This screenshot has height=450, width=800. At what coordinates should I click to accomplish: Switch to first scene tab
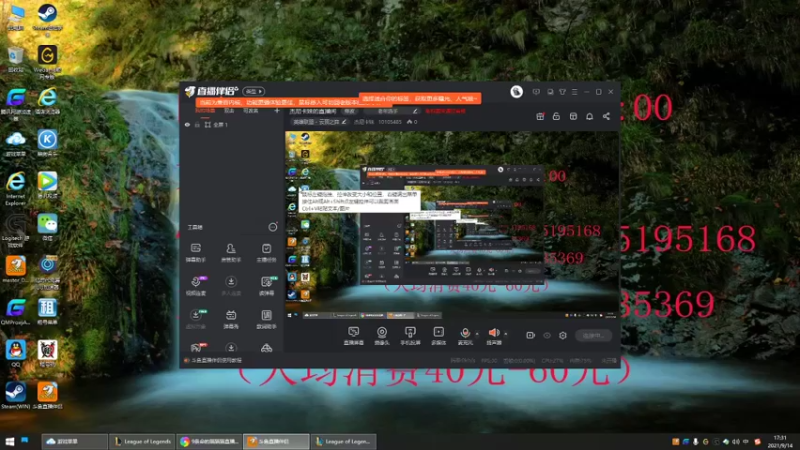click(x=205, y=111)
